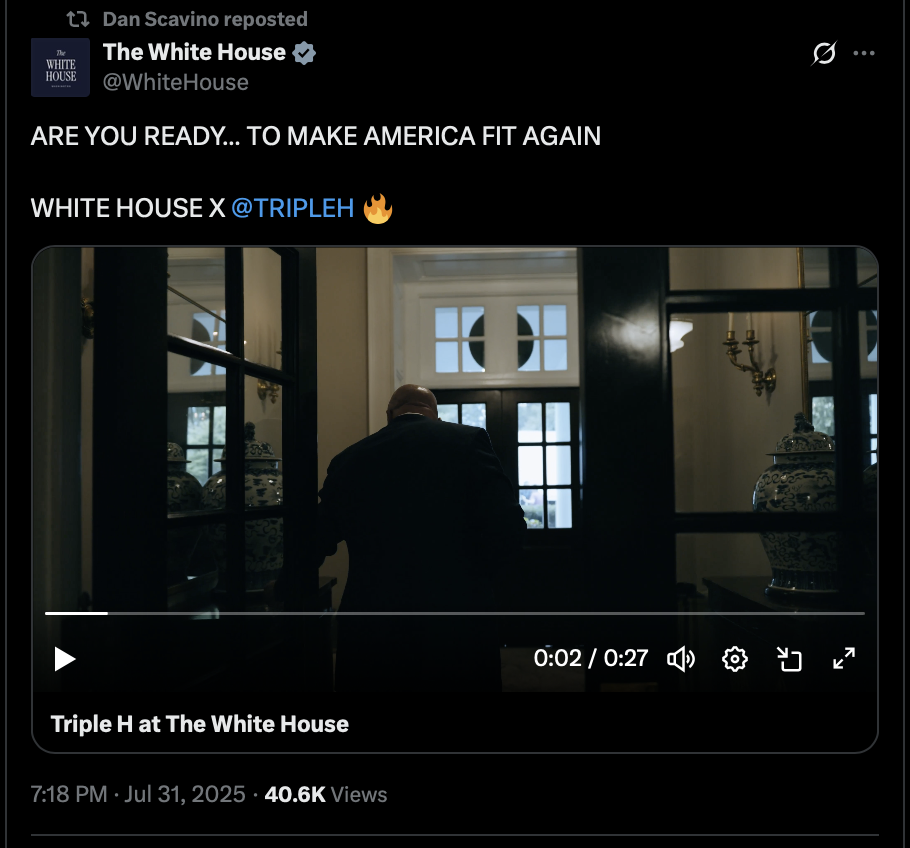Play the Triple H video

pos(64,659)
